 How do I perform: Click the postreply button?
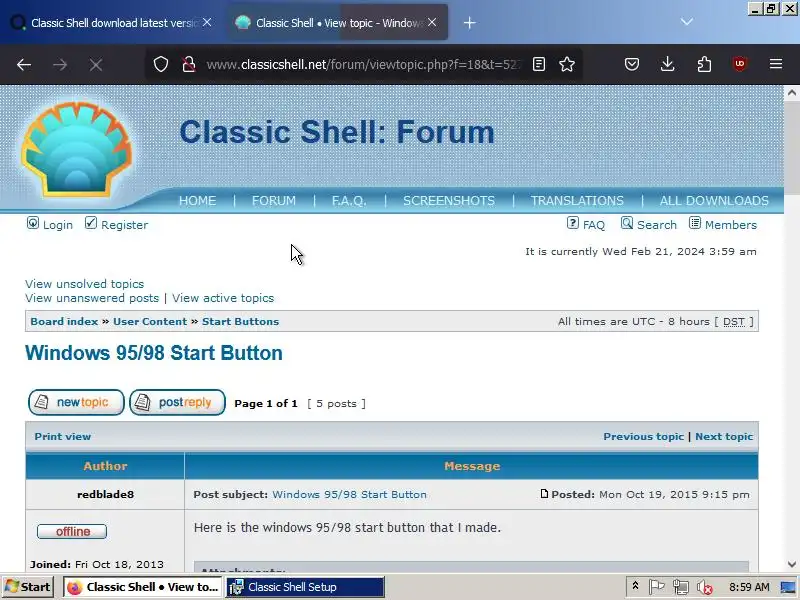tap(177, 403)
